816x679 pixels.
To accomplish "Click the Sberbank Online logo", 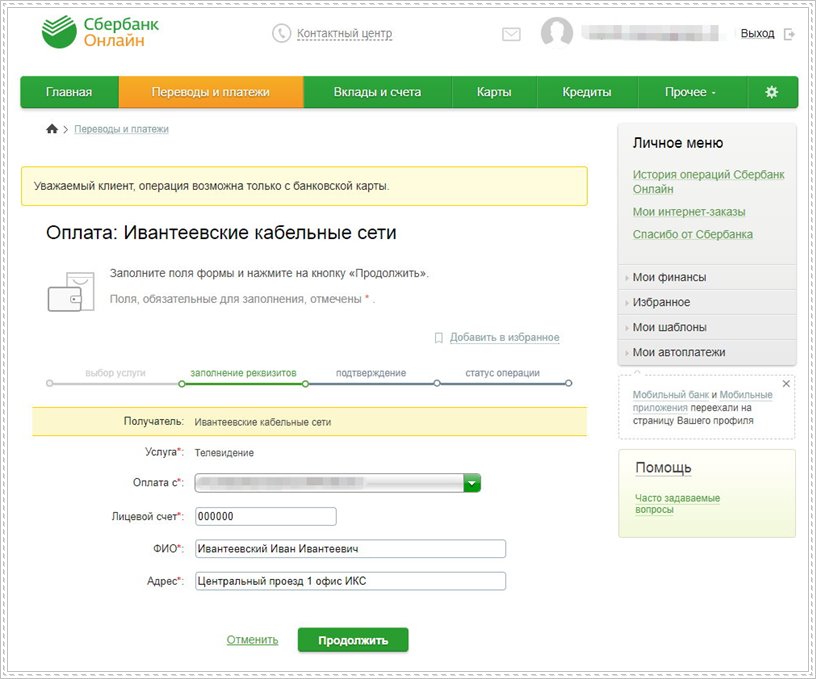I will tap(100, 32).
